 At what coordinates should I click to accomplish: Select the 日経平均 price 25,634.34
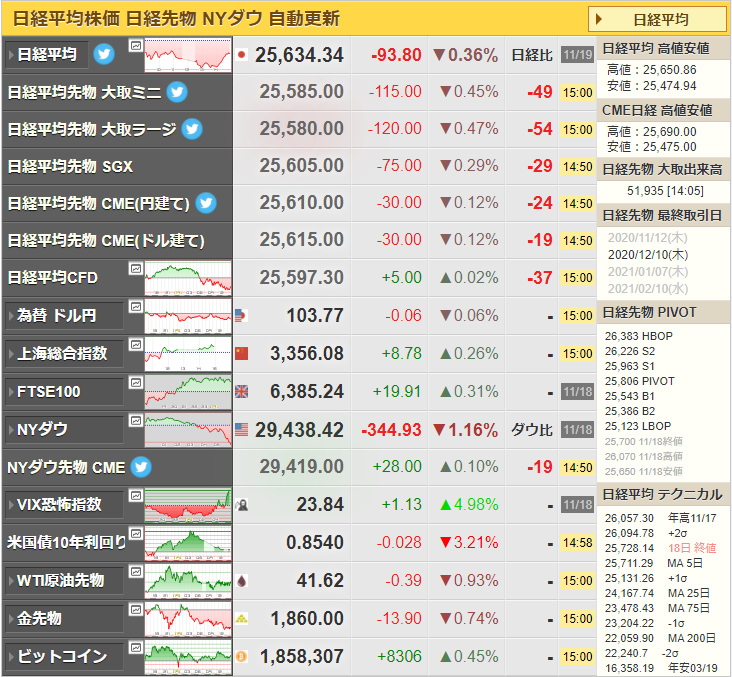(x=299, y=55)
